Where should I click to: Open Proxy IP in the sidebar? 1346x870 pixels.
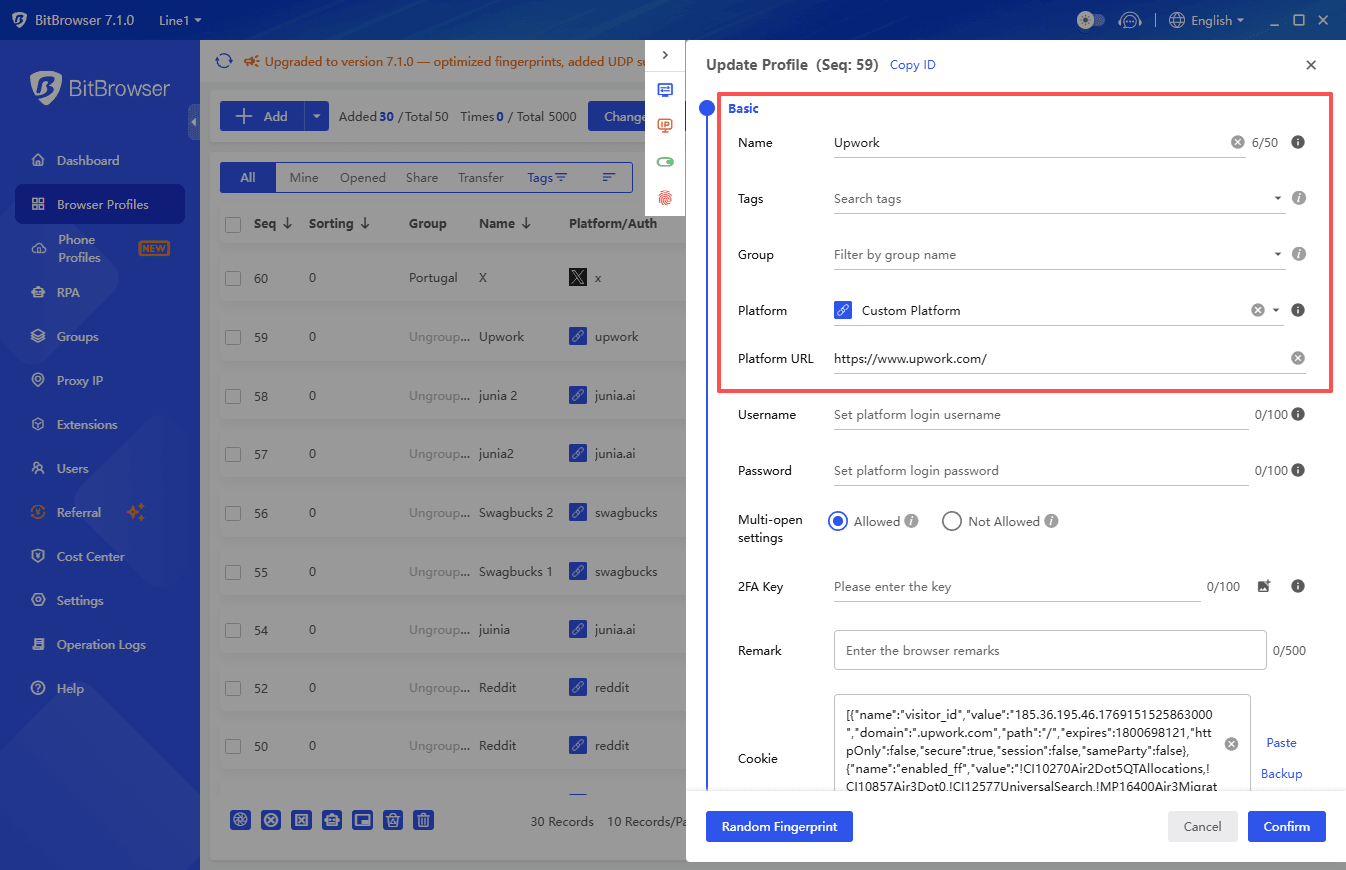pos(80,381)
